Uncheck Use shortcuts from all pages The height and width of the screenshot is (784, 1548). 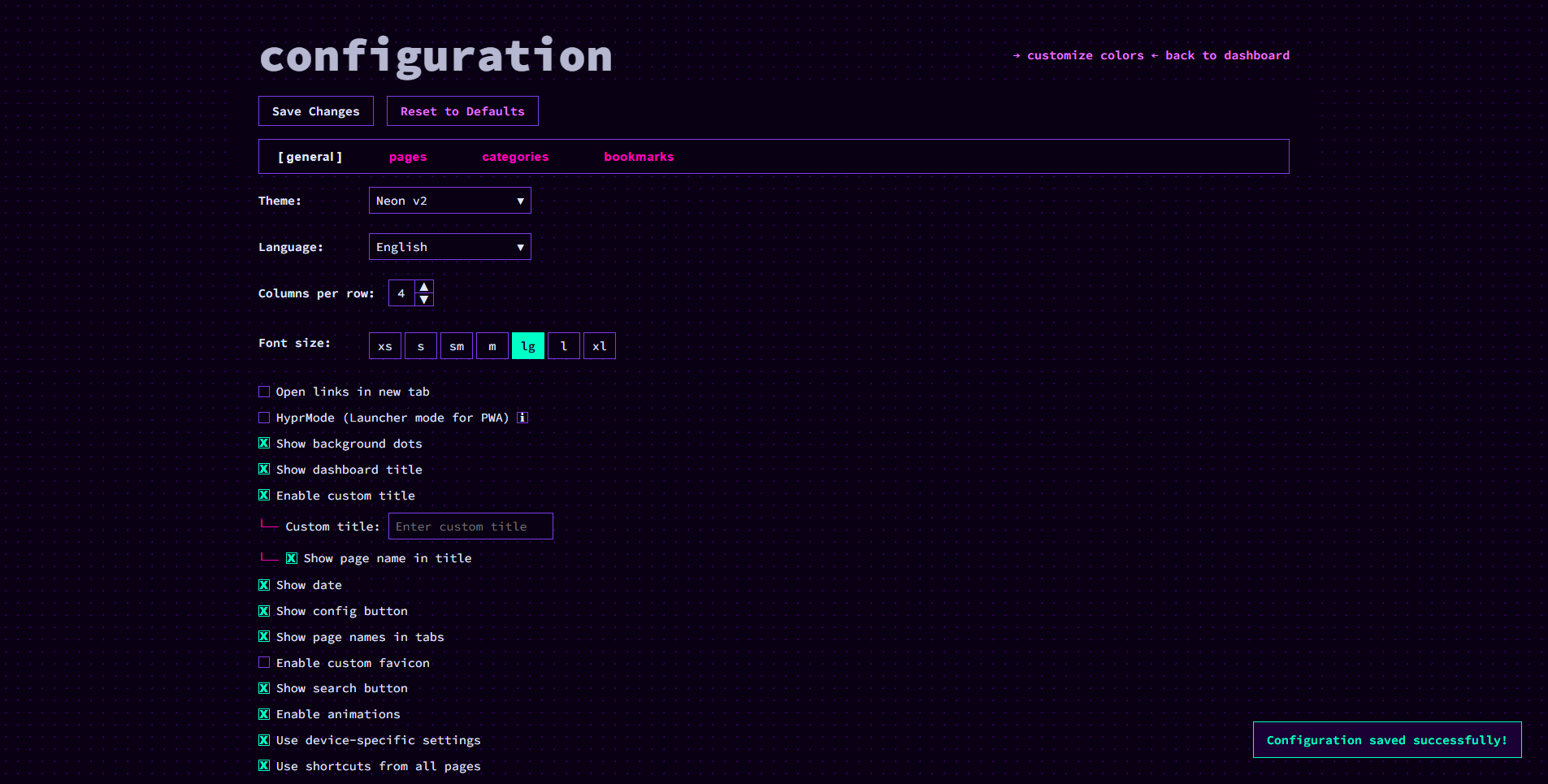[x=264, y=765]
